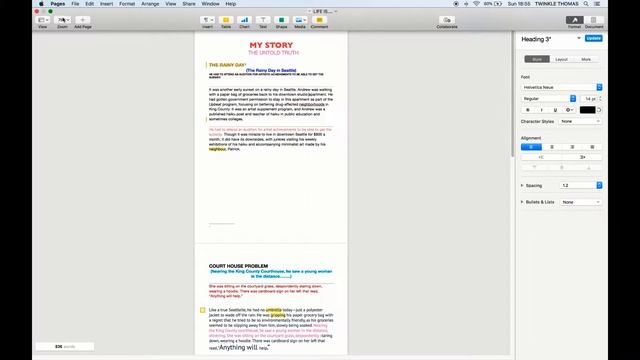The width and height of the screenshot is (640, 360).
Task: Insert a Shape from the toolbar
Action: [281, 20]
